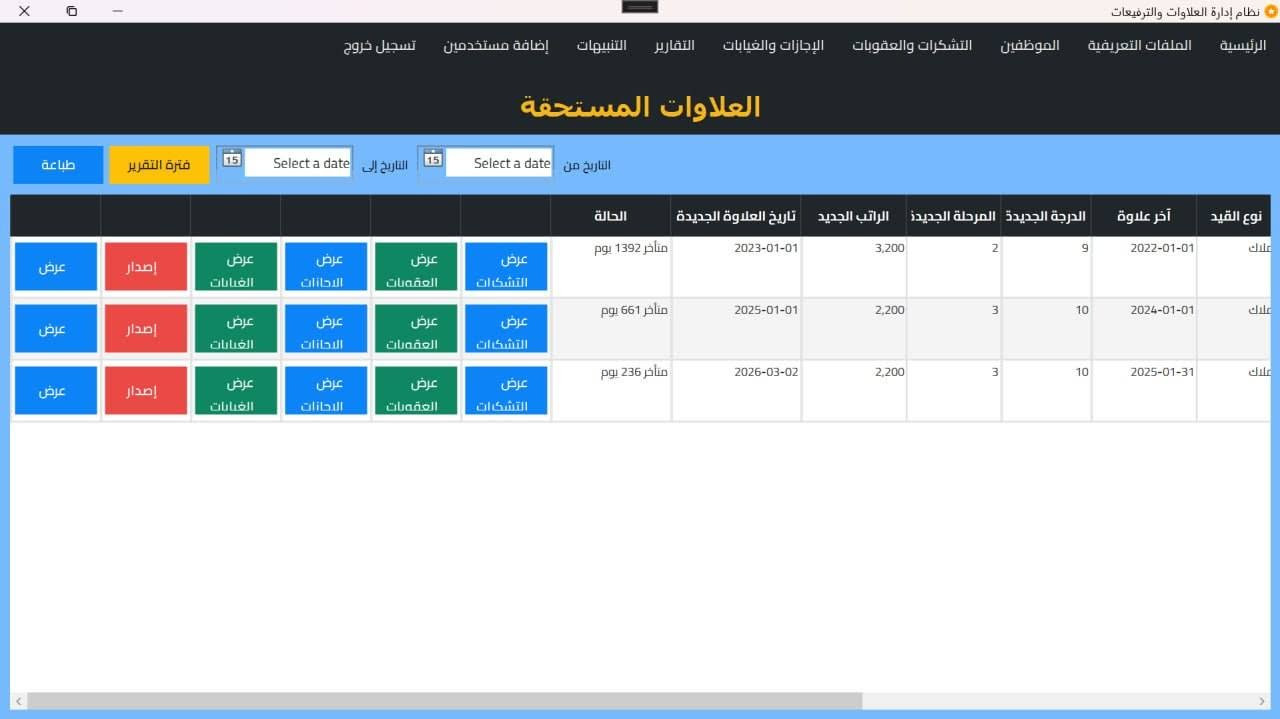Viewport: 1280px width, 719px height.
Task: Open calendar icon for 'التاريخ إلى' date
Action: [x=232, y=158]
